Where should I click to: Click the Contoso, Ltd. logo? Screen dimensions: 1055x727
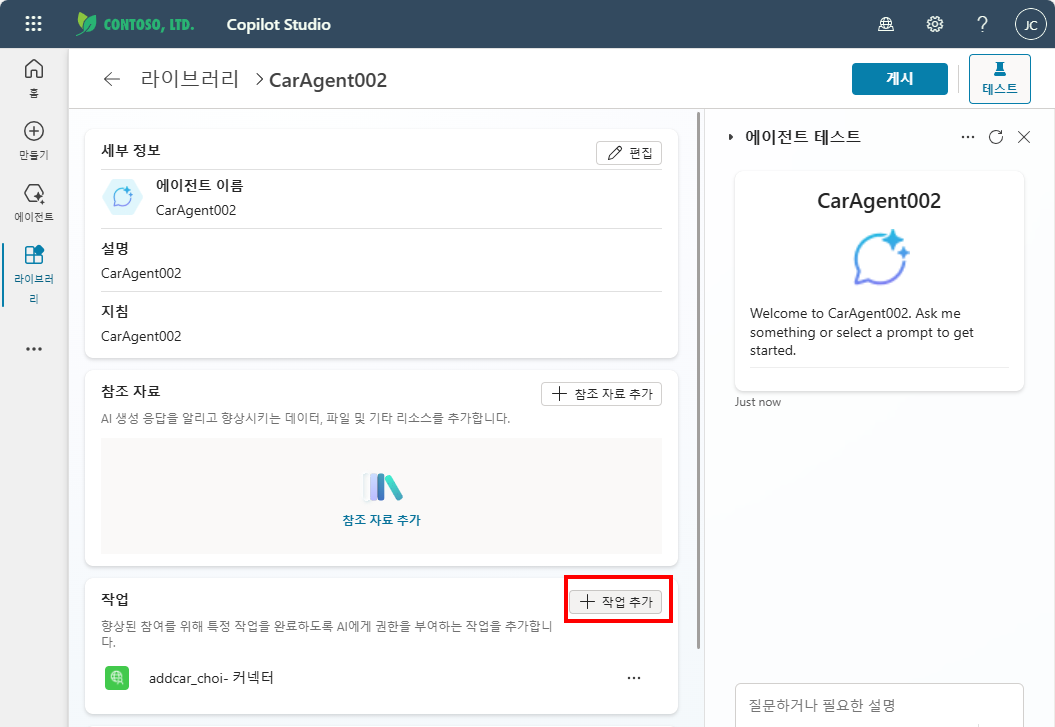click(x=135, y=24)
